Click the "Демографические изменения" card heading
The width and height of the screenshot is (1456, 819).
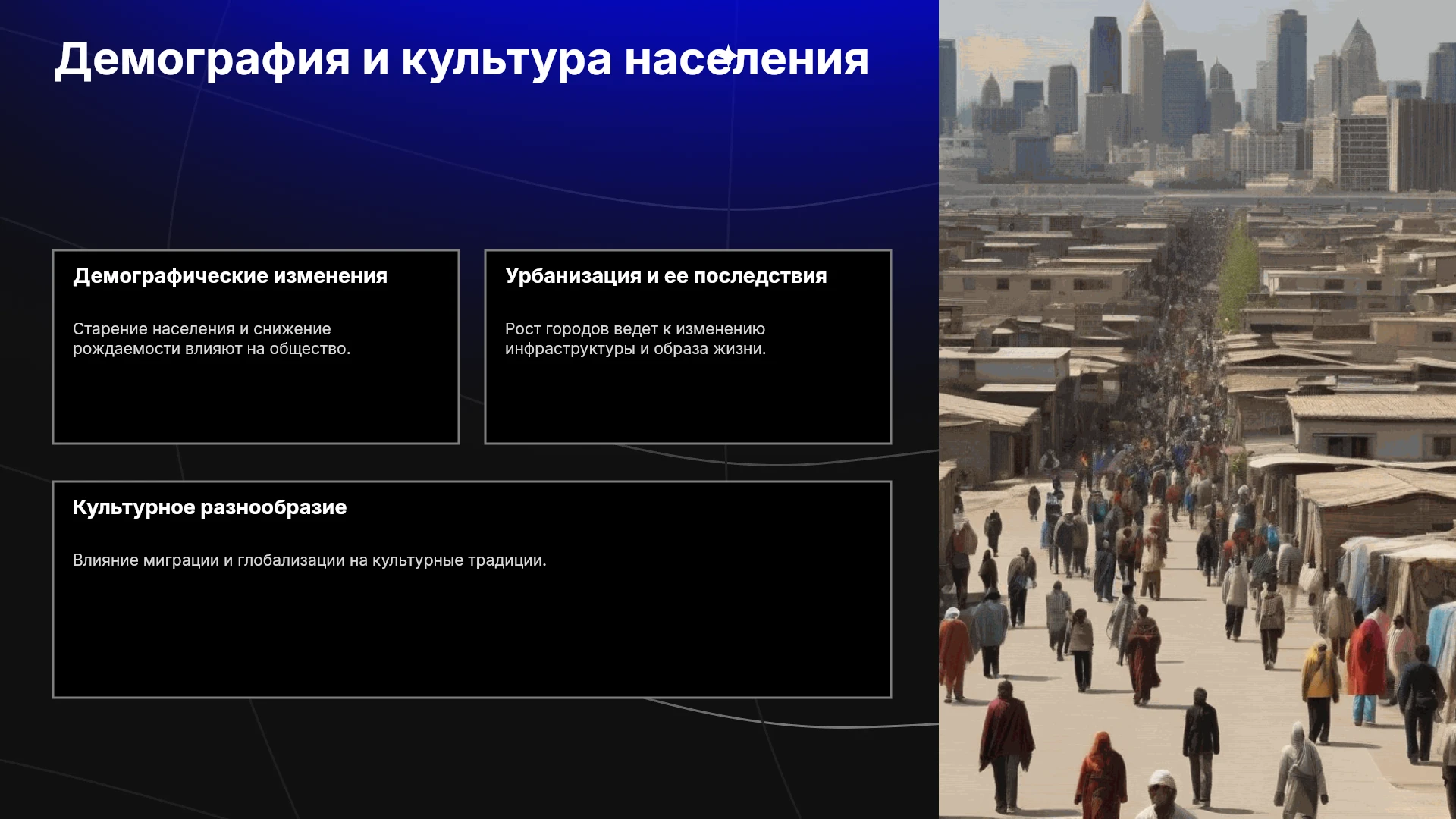(x=230, y=276)
